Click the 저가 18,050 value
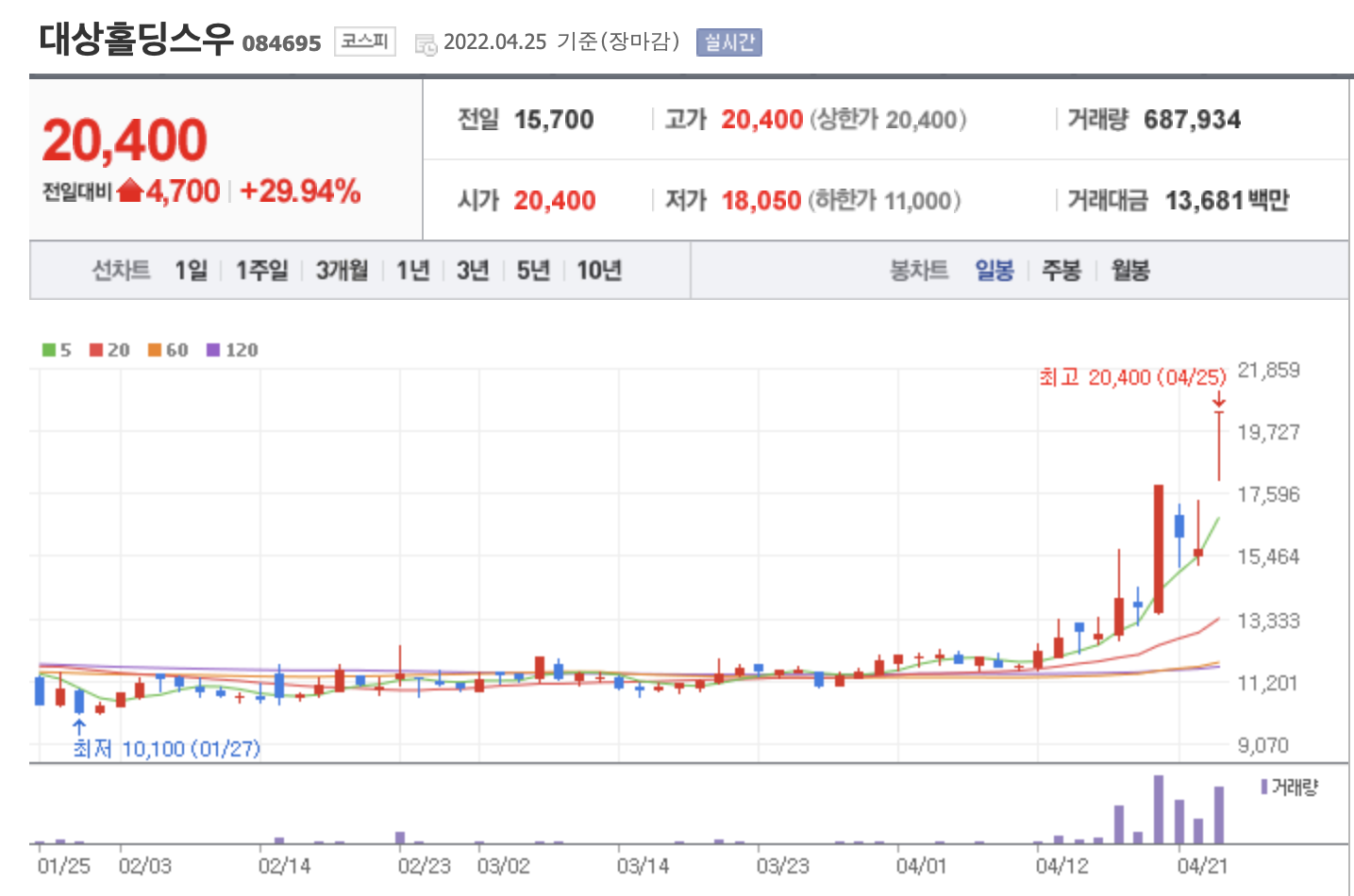 point(761,201)
